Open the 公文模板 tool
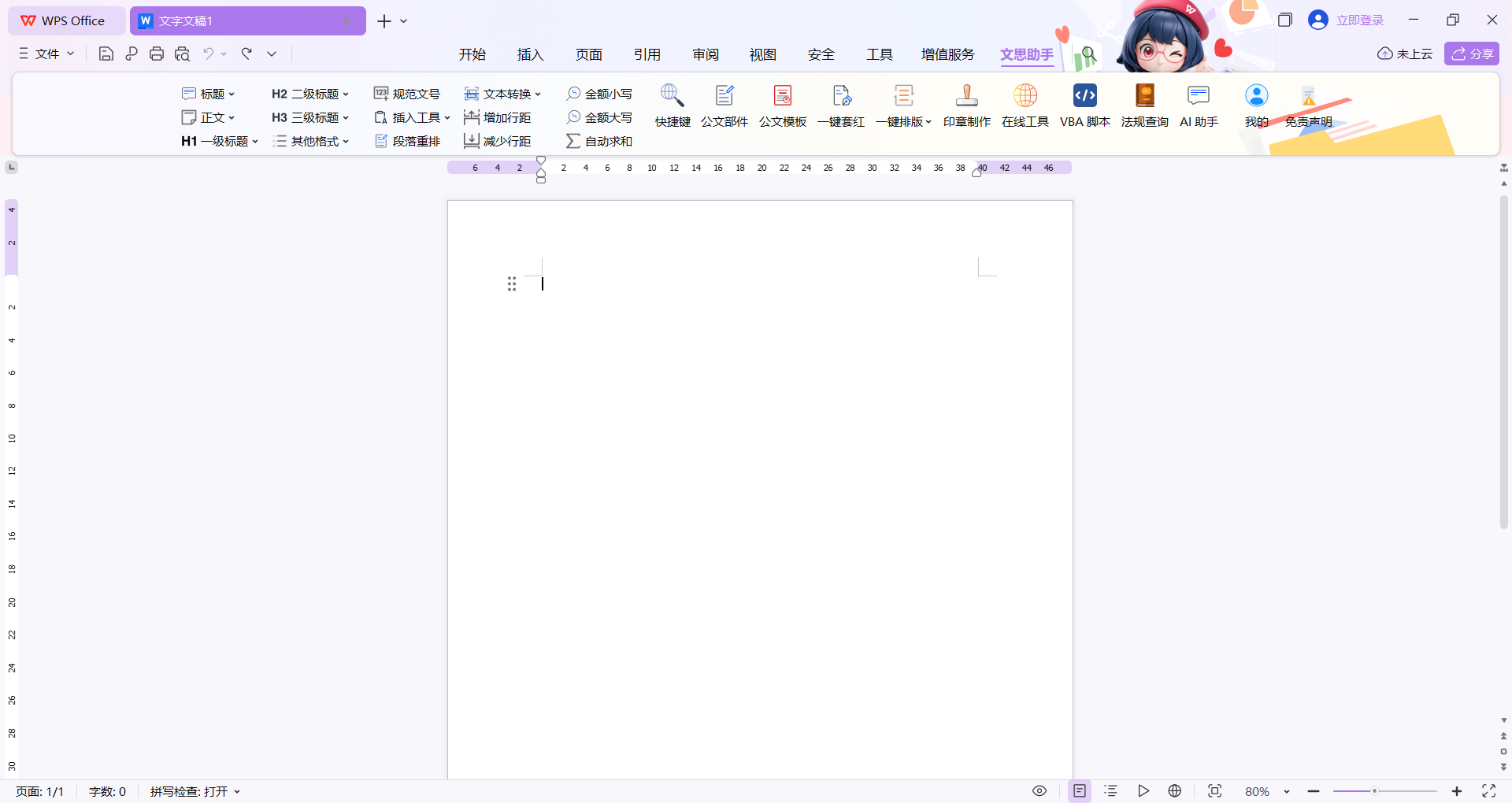1512x803 pixels. click(782, 106)
